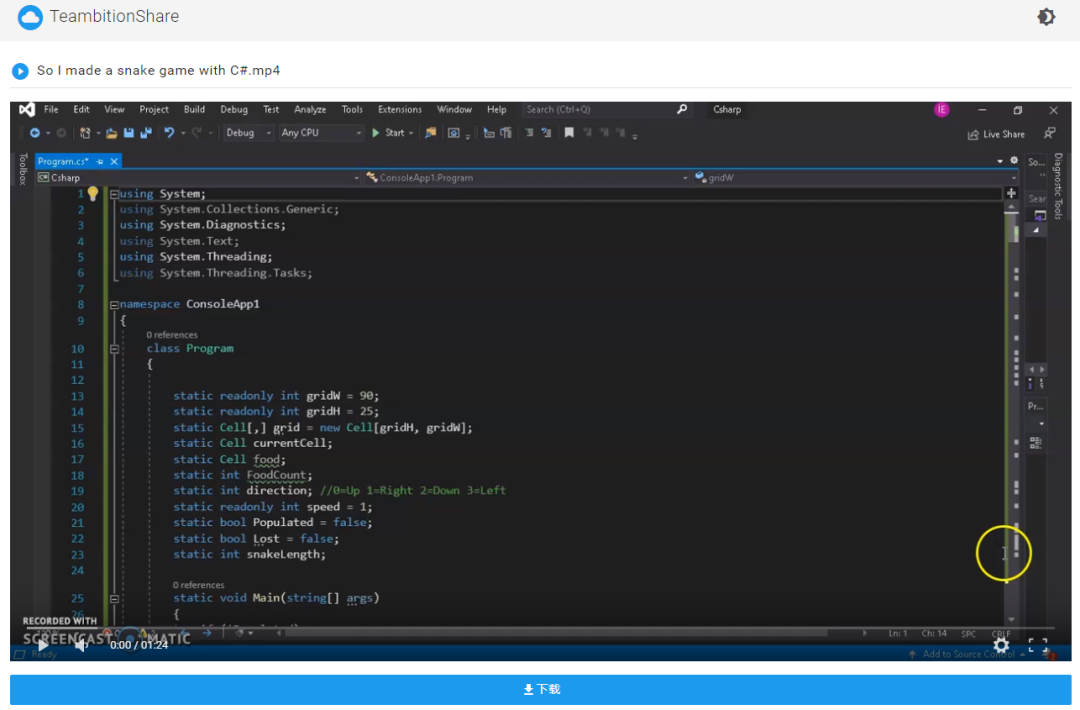Toggle the dark mode theme icon
The image size is (1080, 710).
[x=1046, y=17]
